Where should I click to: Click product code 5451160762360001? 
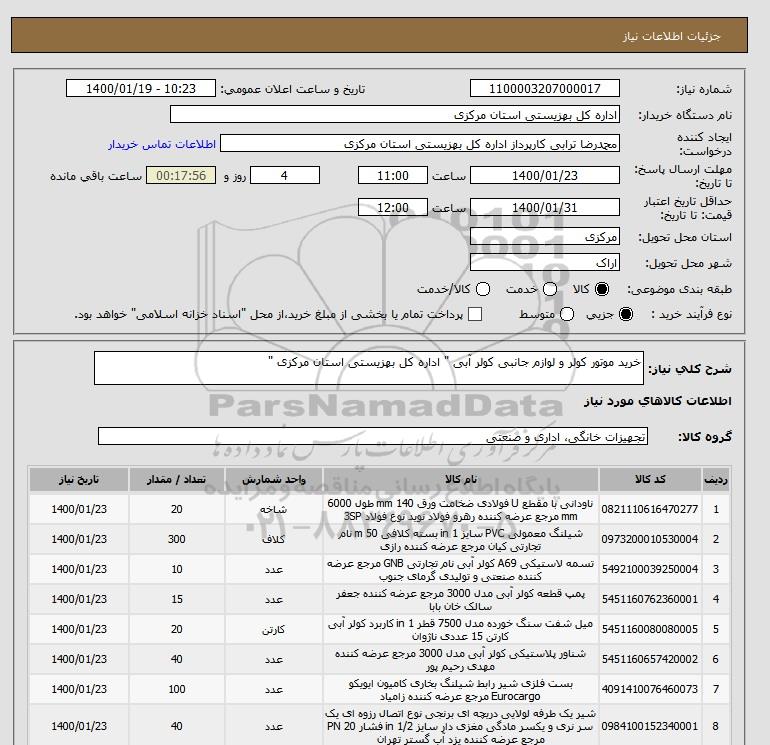pyautogui.click(x=650, y=599)
